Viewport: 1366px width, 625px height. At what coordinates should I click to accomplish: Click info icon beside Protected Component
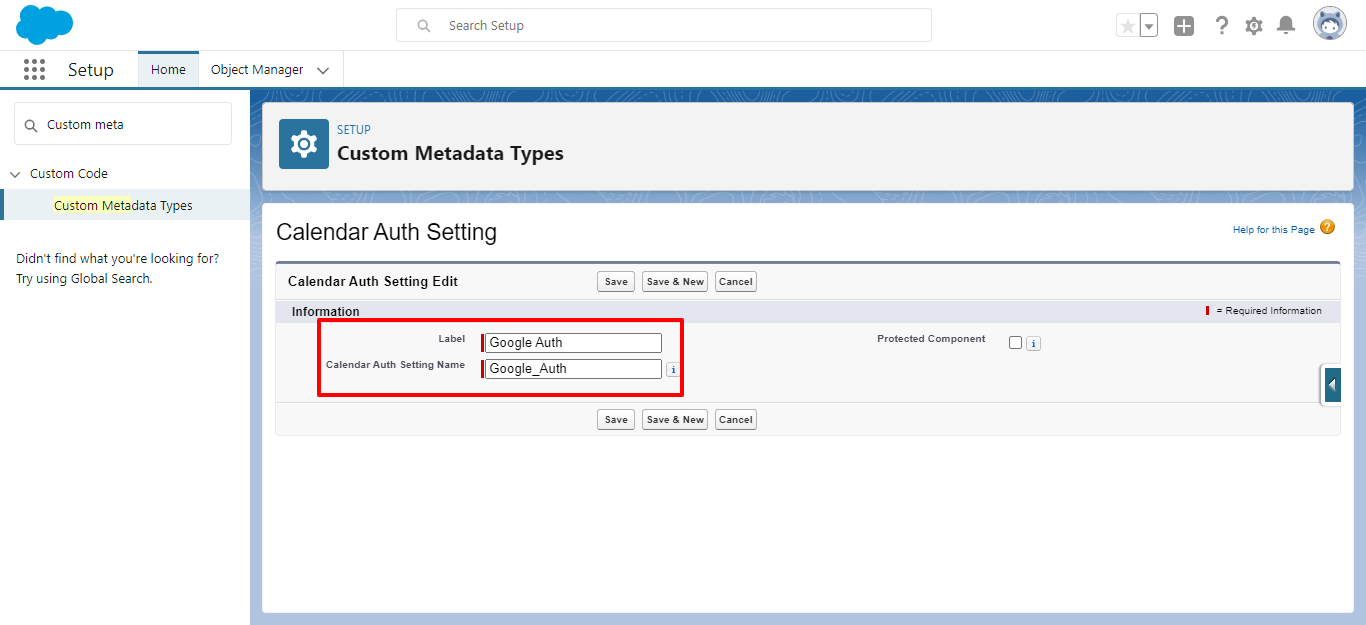(1034, 344)
